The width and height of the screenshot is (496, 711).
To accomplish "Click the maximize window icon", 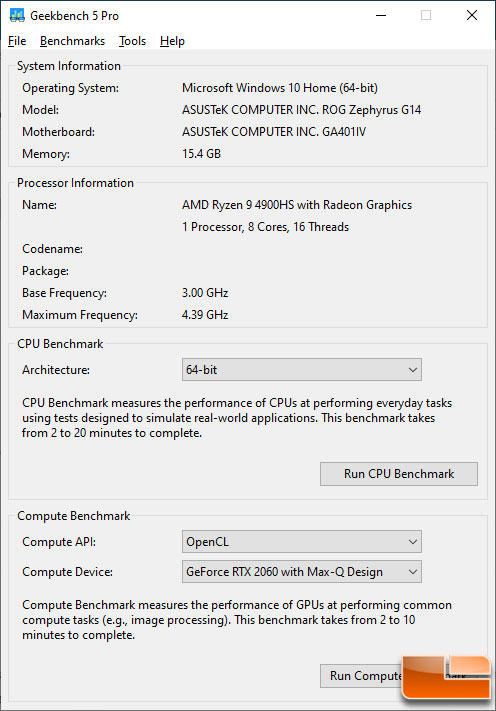I will (426, 15).
